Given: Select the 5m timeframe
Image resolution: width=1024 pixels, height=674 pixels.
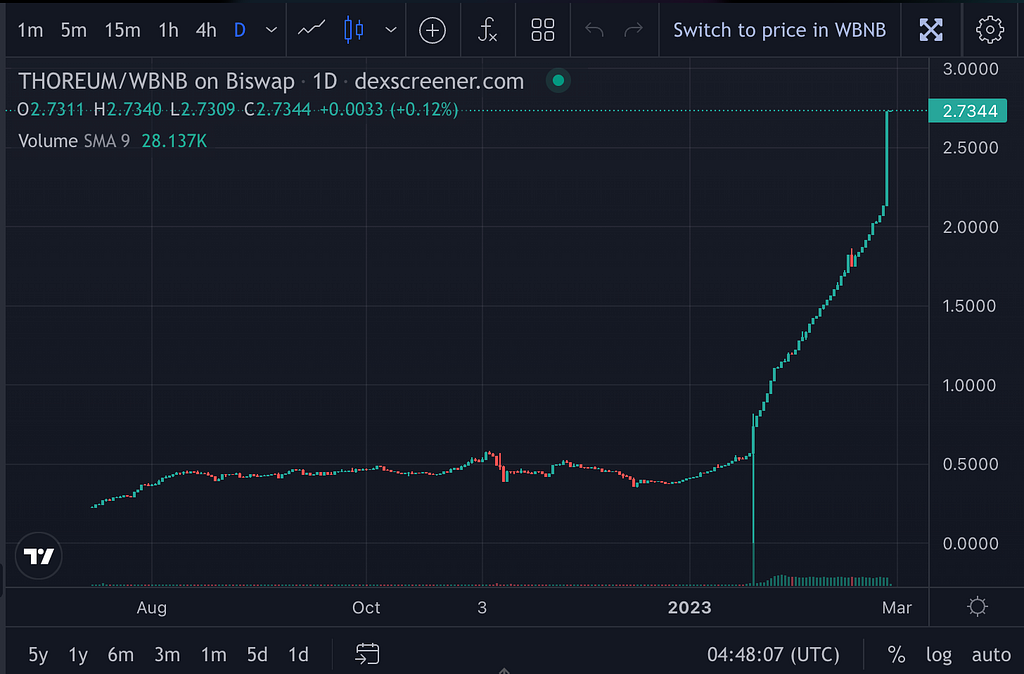Looking at the screenshot, I should pos(74,30).
